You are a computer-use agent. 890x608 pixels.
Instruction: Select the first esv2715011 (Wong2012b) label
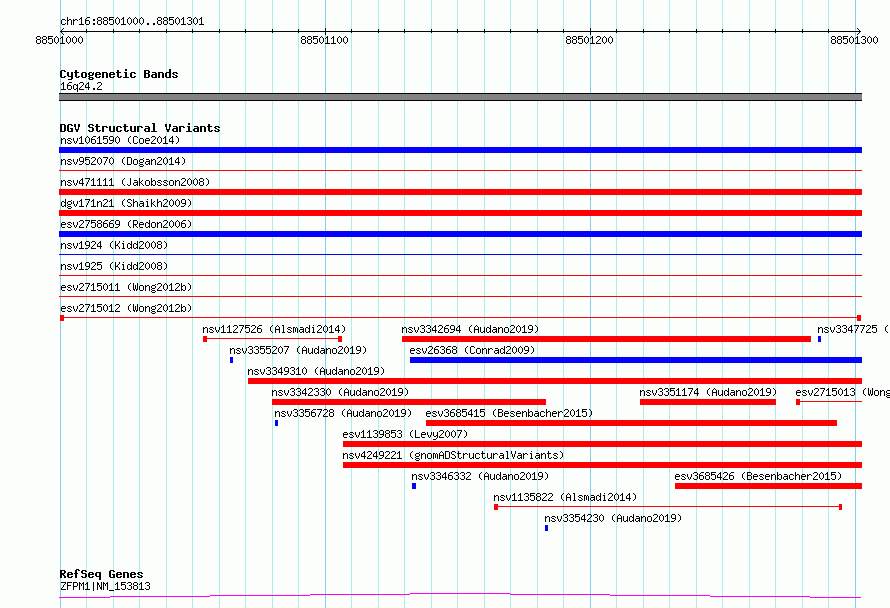[125, 287]
